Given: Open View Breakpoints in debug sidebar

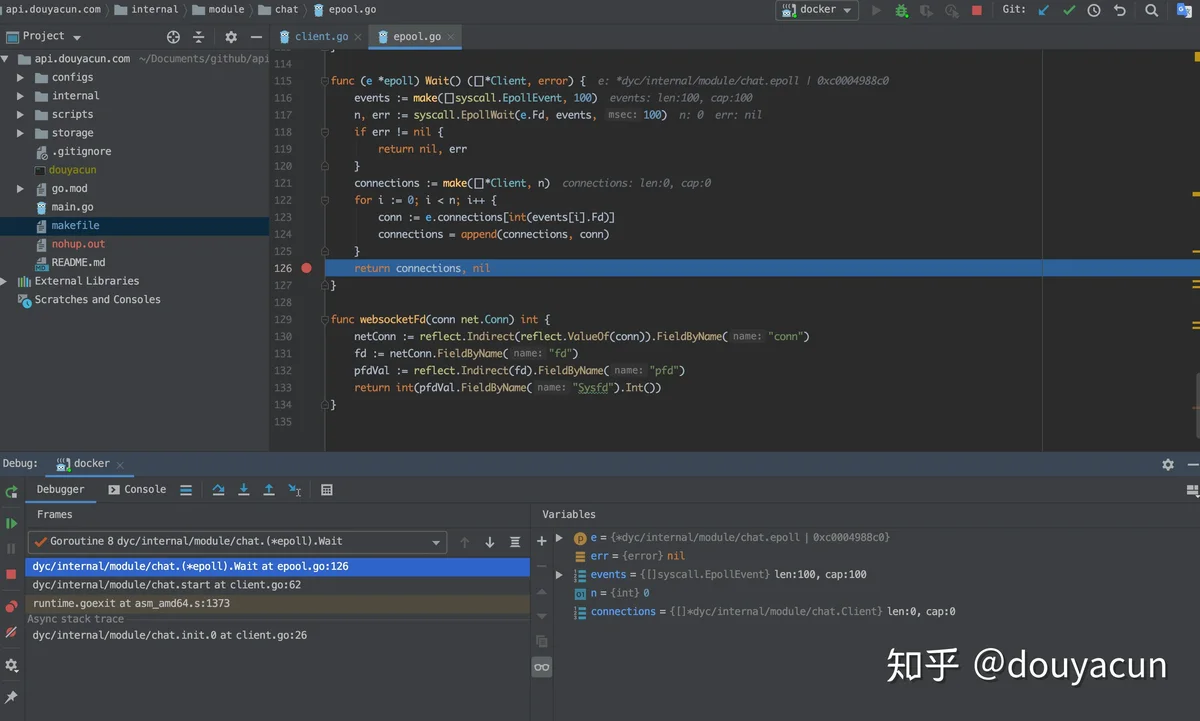Looking at the screenshot, I should pyautogui.click(x=12, y=606).
